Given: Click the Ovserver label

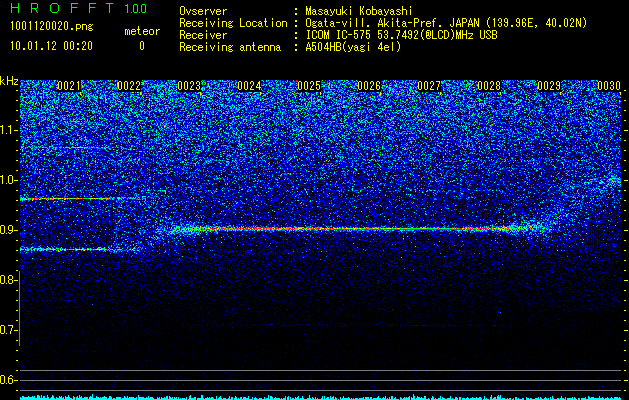Looking at the screenshot, I should click(x=203, y=11).
